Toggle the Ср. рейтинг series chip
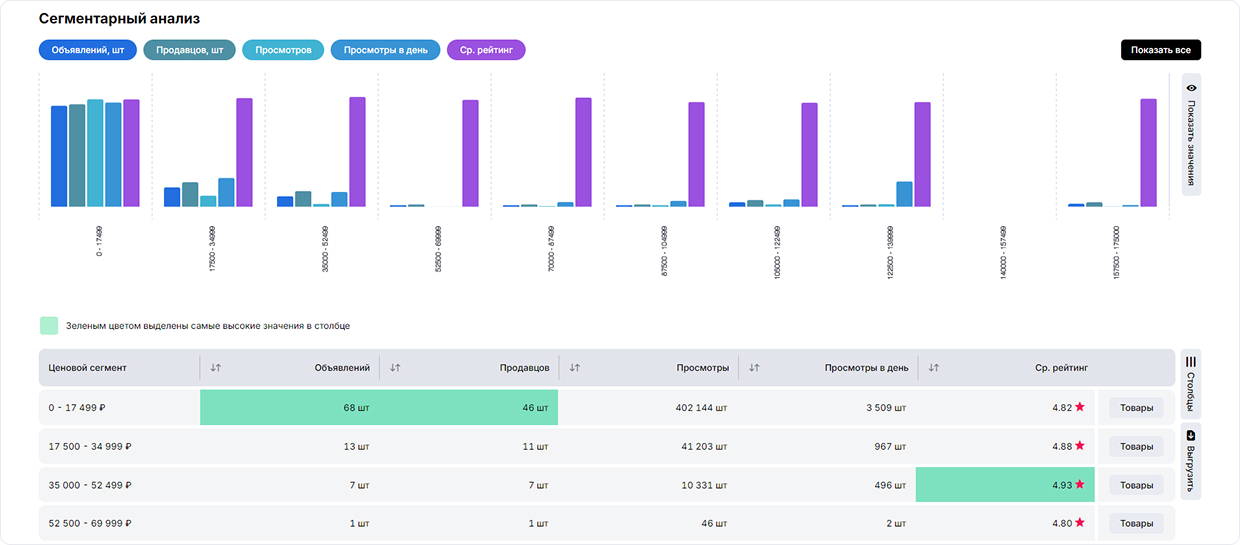The image size is (1240, 545). coord(486,50)
